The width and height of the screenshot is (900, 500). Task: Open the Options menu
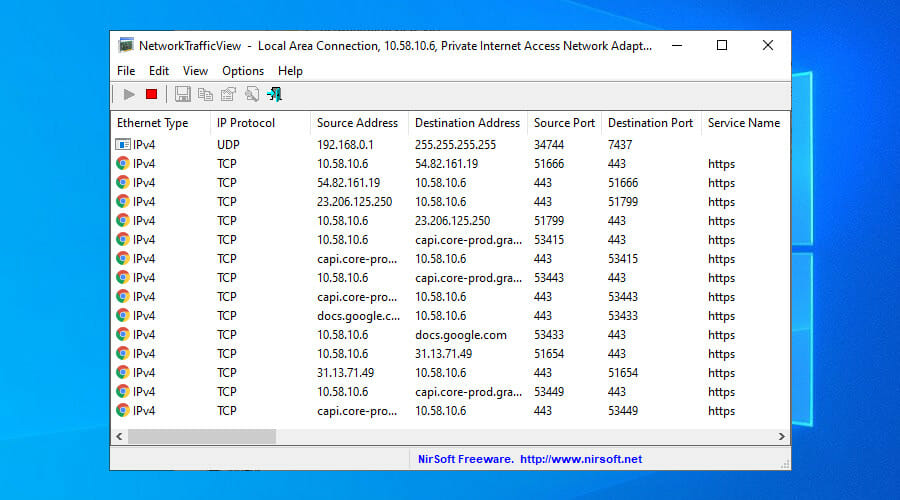coord(243,71)
